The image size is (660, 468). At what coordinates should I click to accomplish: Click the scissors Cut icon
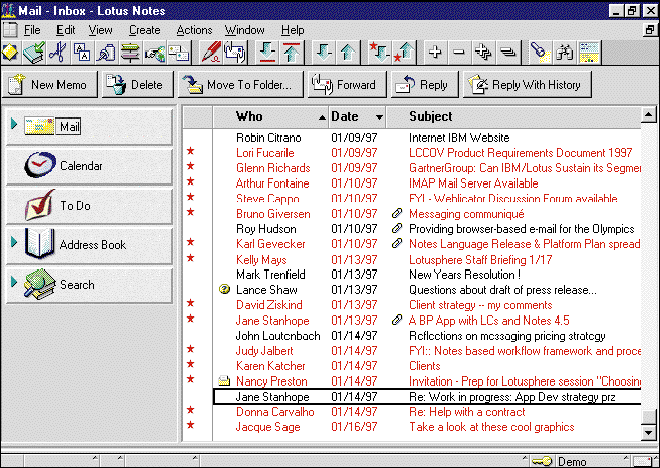[x=59, y=53]
